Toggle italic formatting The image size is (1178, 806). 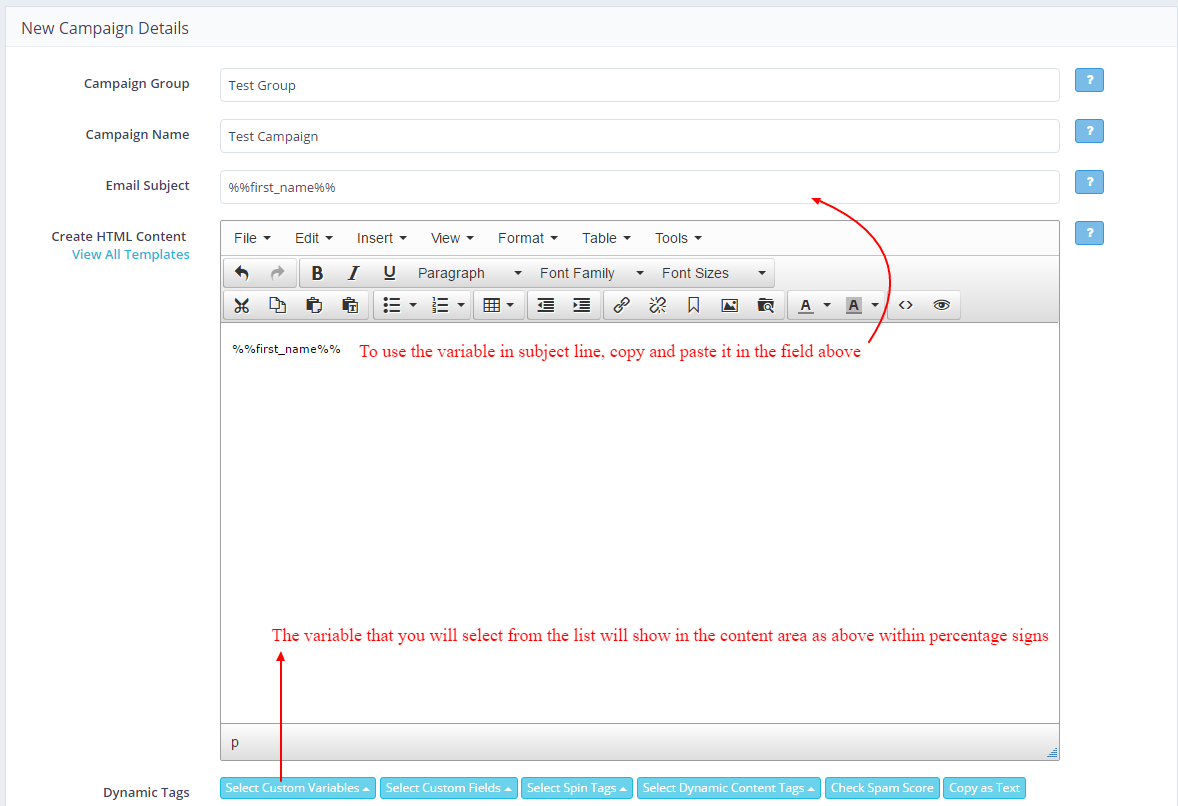tap(353, 273)
